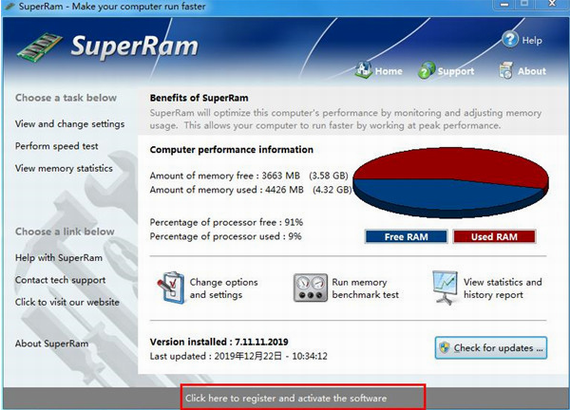
Task: Click to visit our website link
Action: (x=67, y=302)
